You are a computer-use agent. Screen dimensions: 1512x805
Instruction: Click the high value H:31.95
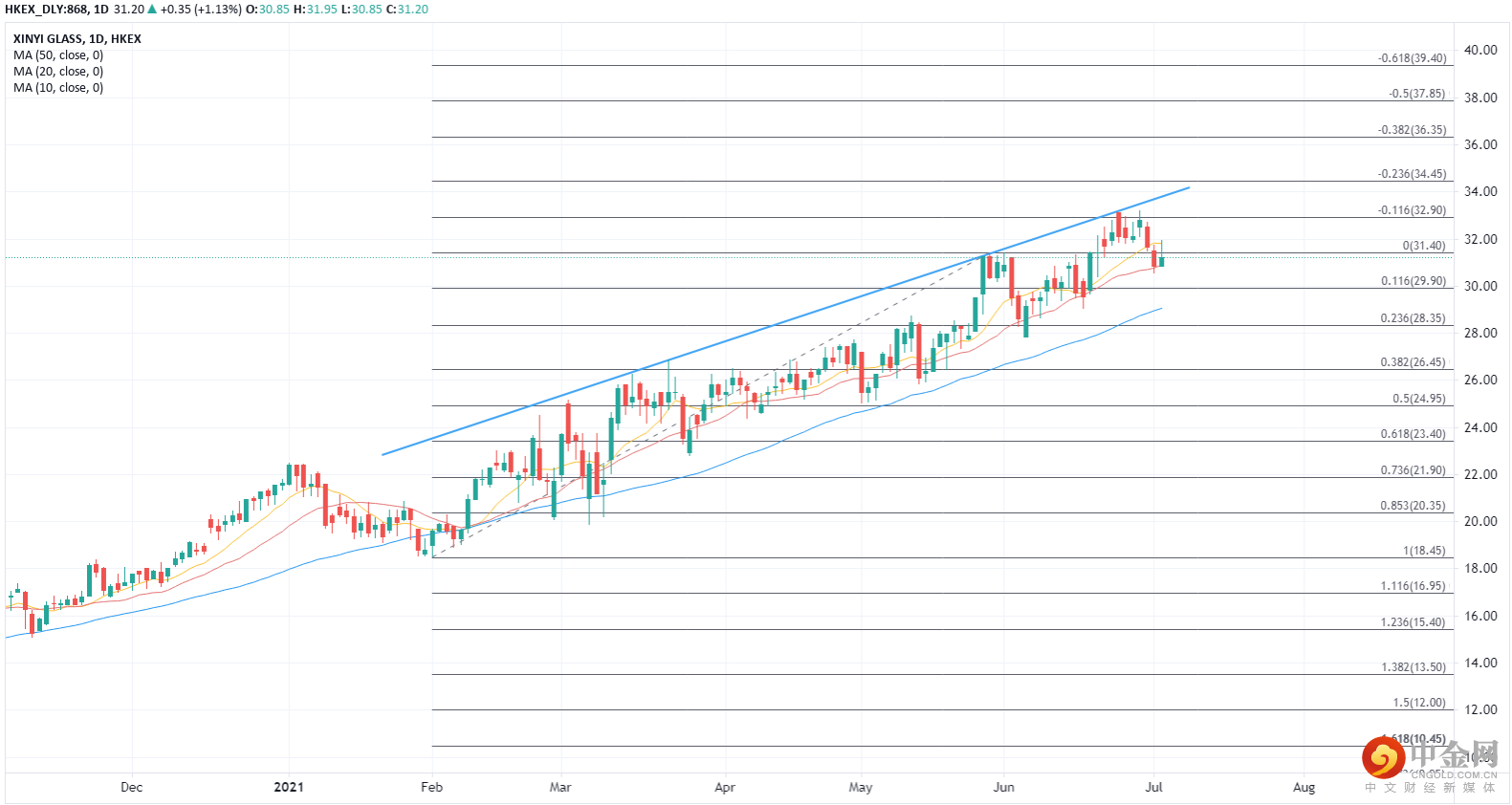tap(315, 10)
